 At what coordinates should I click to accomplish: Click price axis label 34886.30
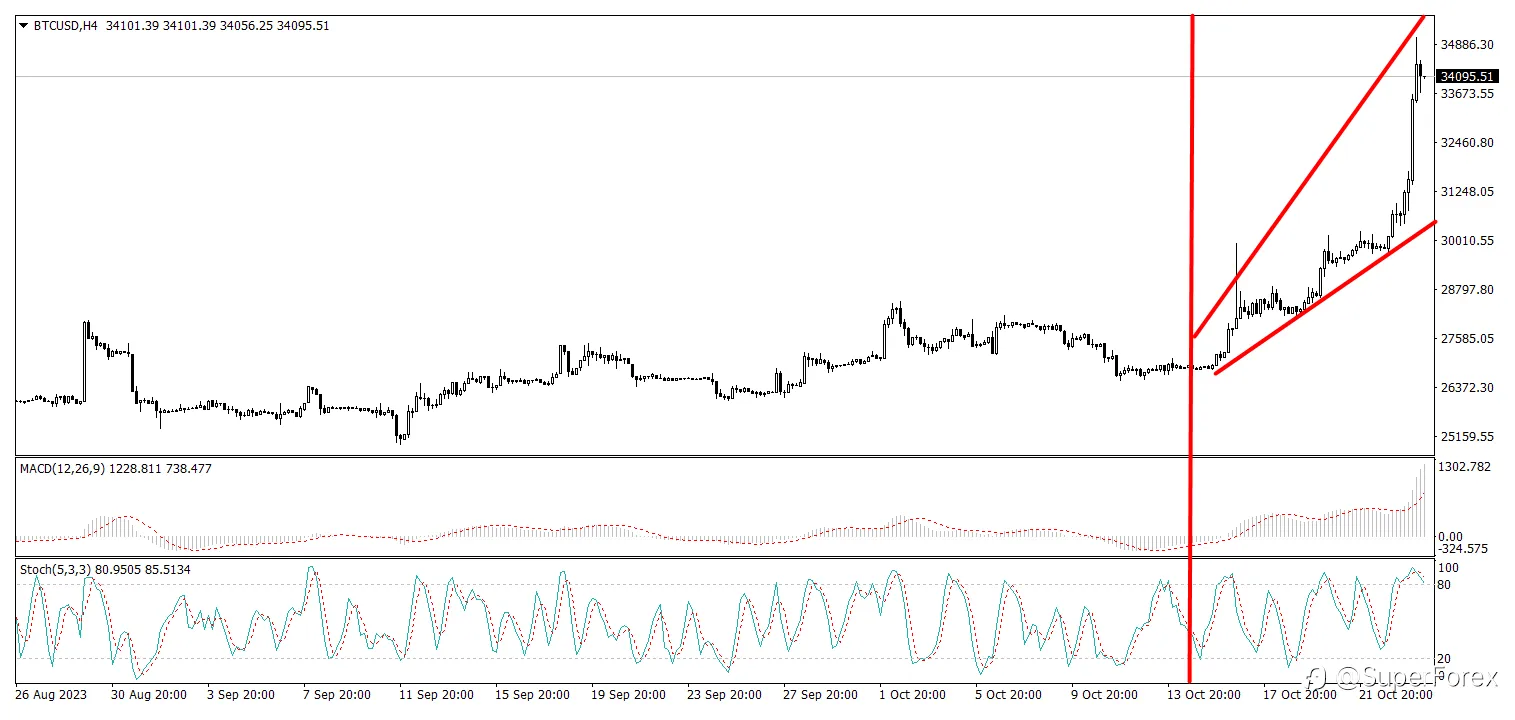point(1467,45)
